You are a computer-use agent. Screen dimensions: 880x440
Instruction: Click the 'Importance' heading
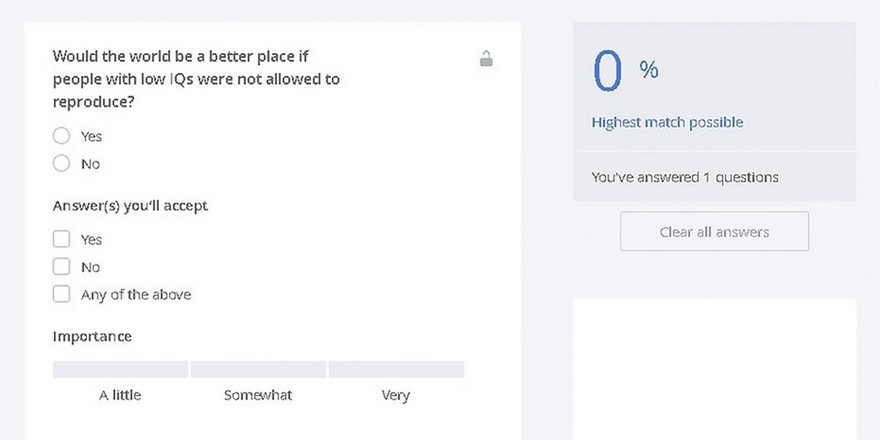point(92,337)
